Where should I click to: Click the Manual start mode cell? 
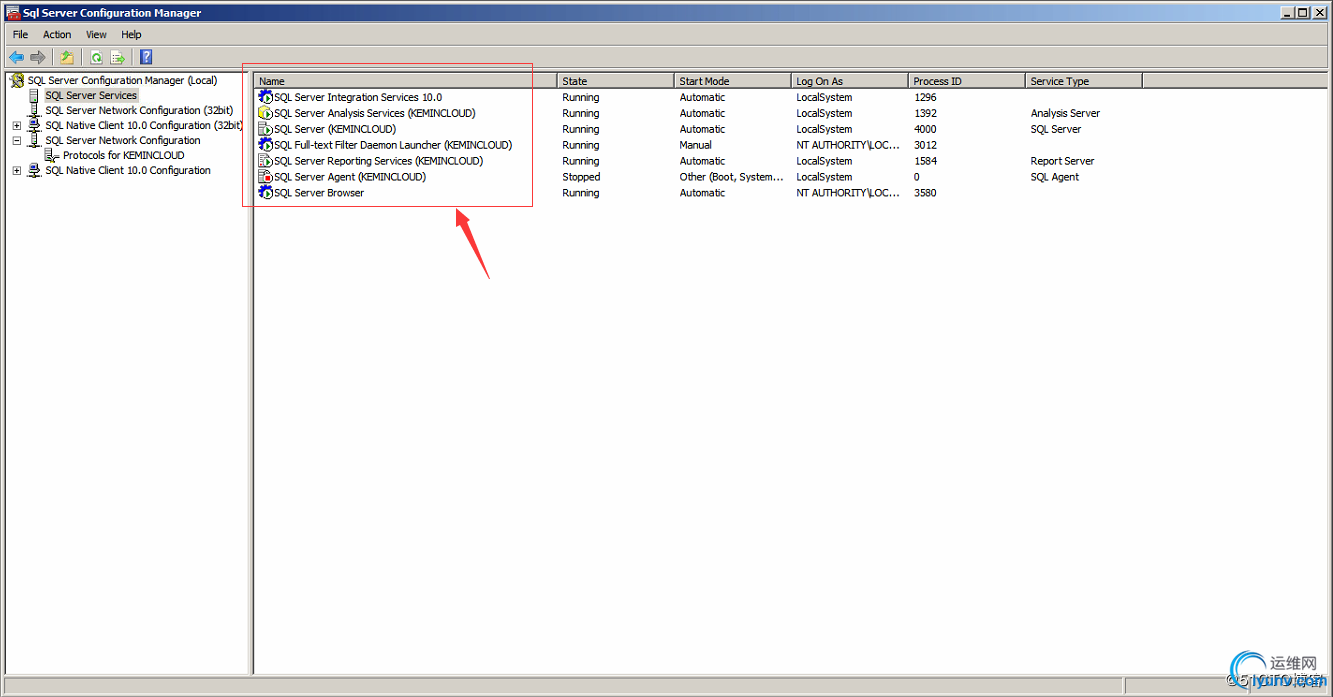click(x=696, y=145)
